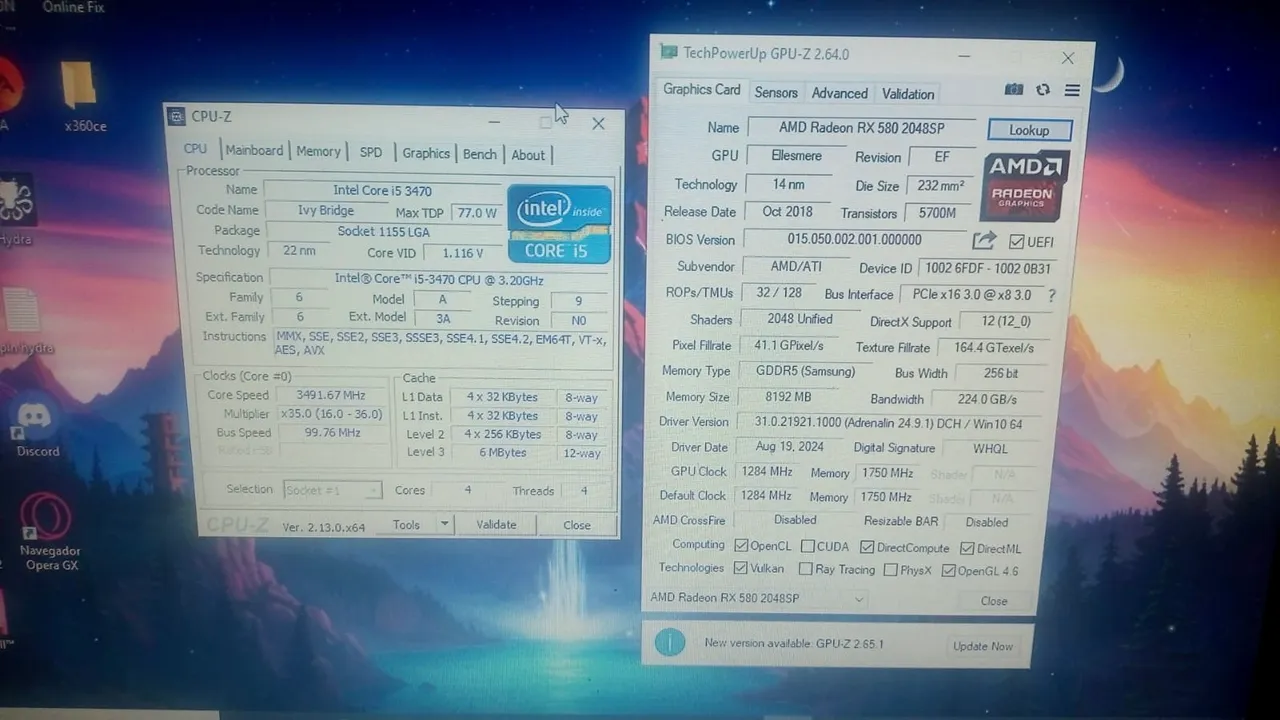Click the CPU-Z title bar icon

click(x=176, y=117)
